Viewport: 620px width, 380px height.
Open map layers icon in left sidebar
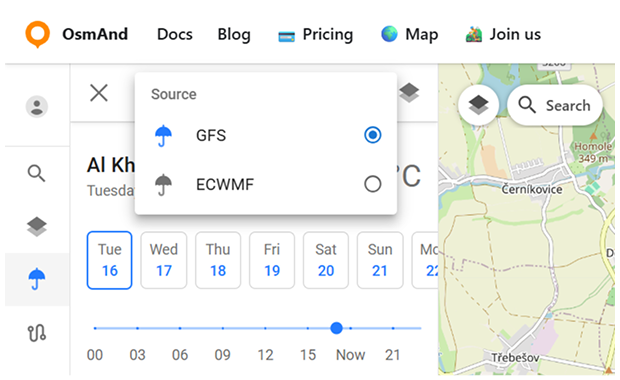37,227
